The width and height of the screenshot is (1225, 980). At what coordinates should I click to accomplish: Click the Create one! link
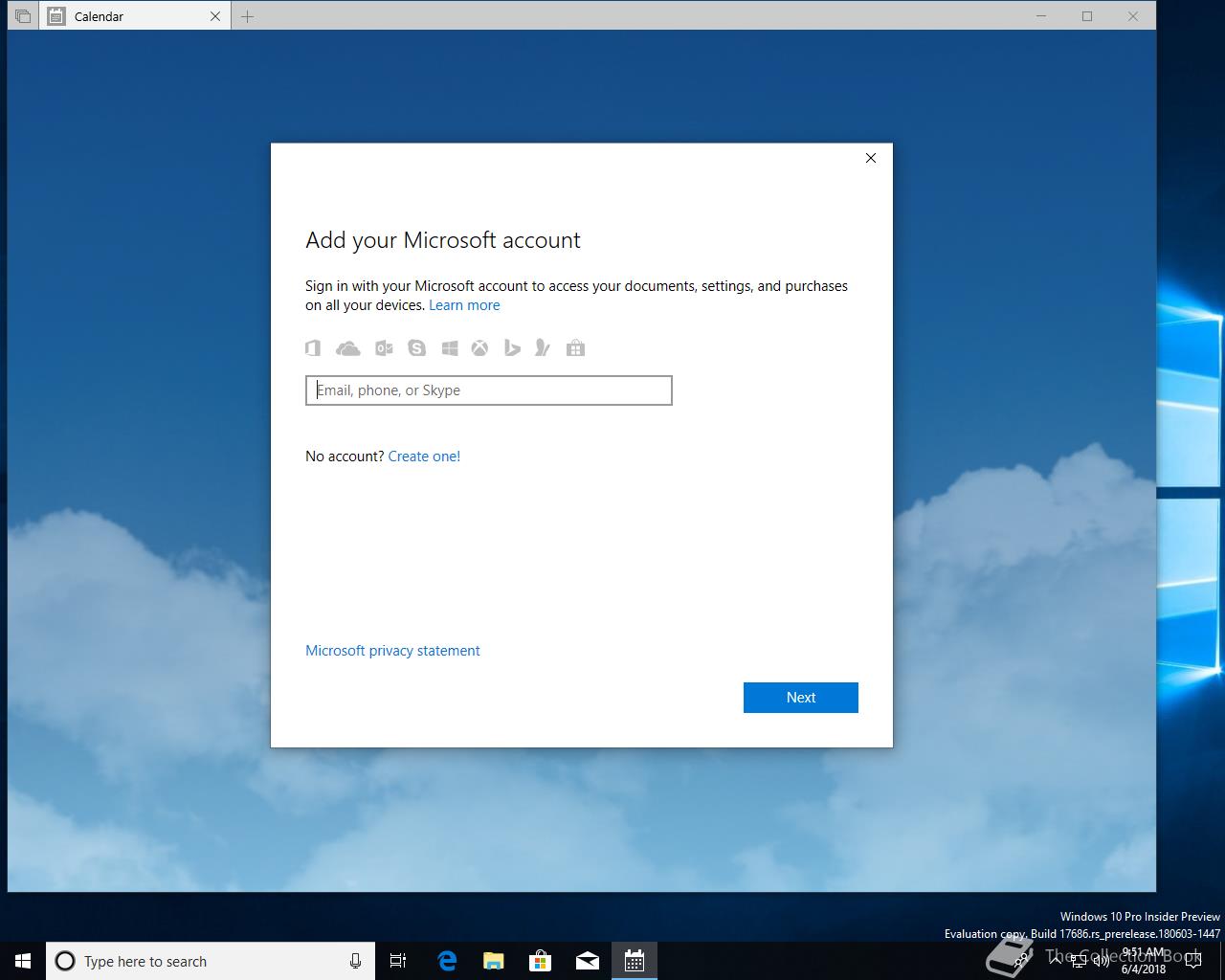tap(424, 457)
